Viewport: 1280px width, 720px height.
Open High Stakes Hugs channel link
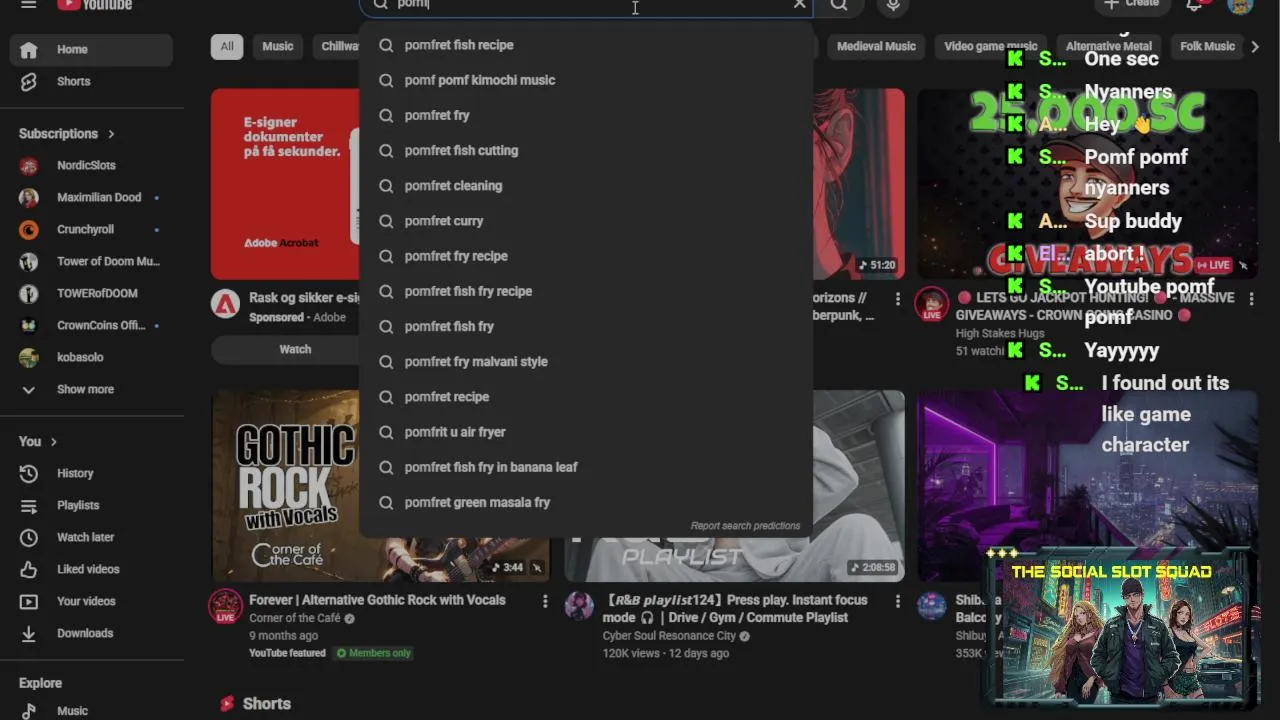(1000, 334)
